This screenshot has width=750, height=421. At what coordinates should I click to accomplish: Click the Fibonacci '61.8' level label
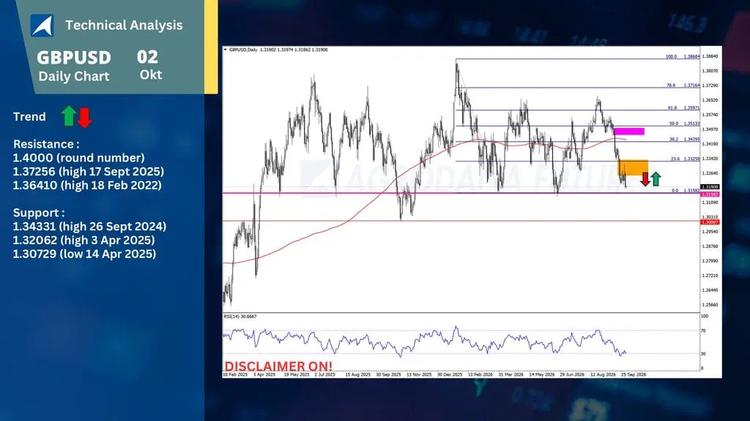point(673,108)
